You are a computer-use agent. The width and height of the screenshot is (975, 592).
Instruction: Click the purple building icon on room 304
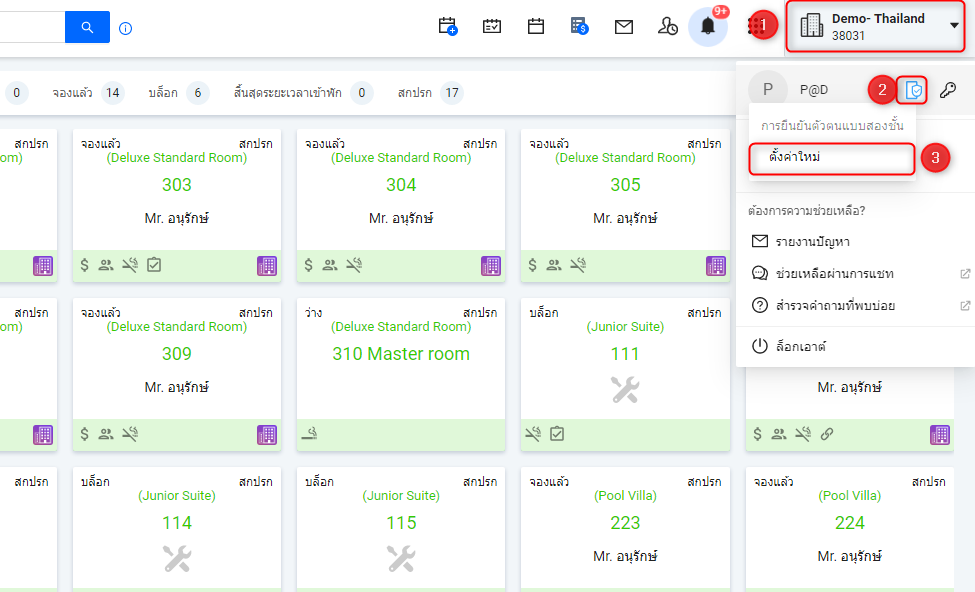point(491,266)
